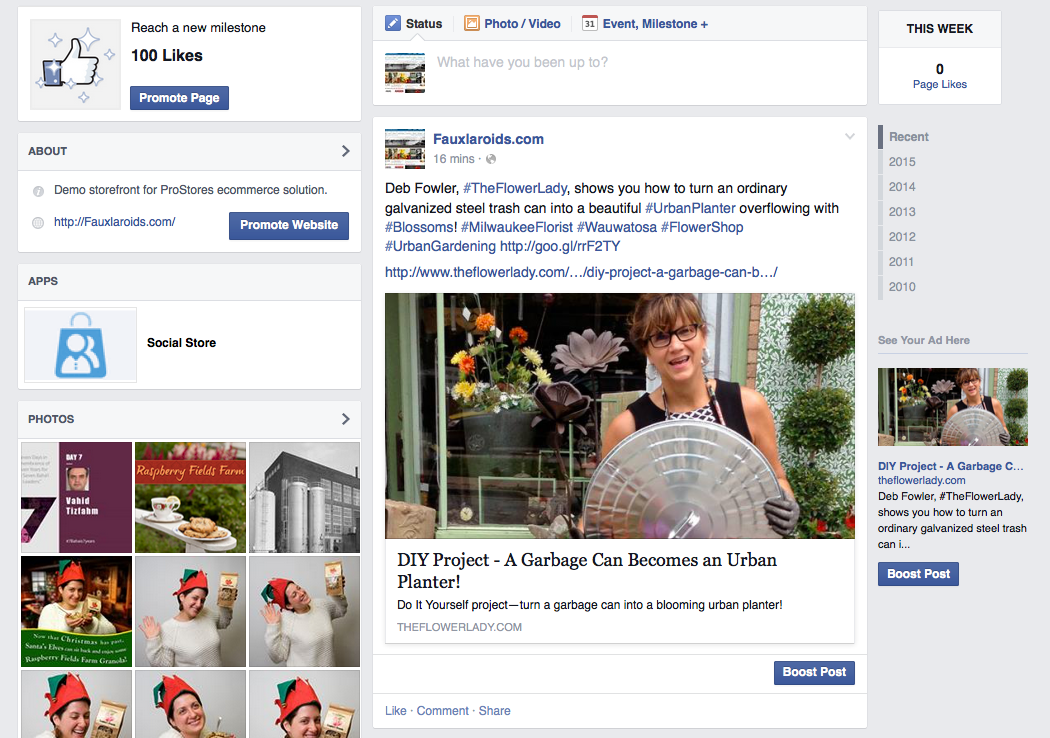Open the Raspberry Fields Farm photo

[x=190, y=498]
